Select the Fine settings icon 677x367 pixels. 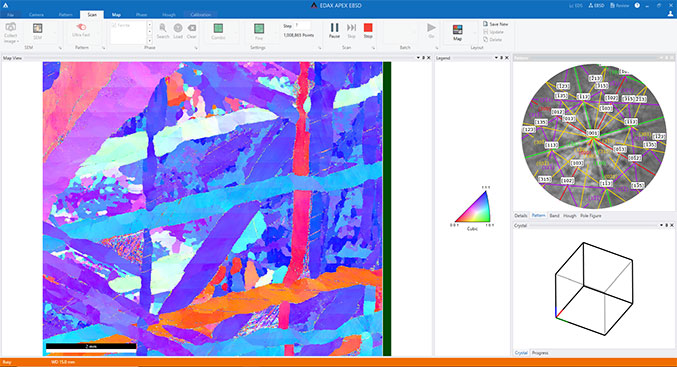pos(259,28)
